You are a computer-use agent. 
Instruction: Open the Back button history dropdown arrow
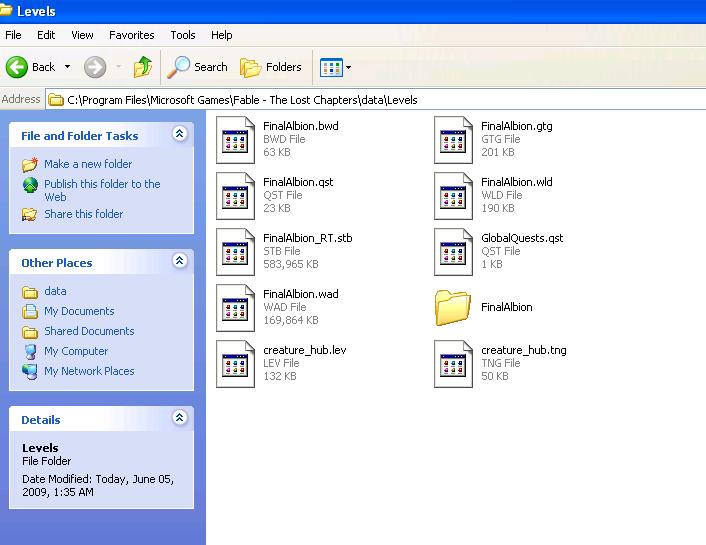[68, 67]
